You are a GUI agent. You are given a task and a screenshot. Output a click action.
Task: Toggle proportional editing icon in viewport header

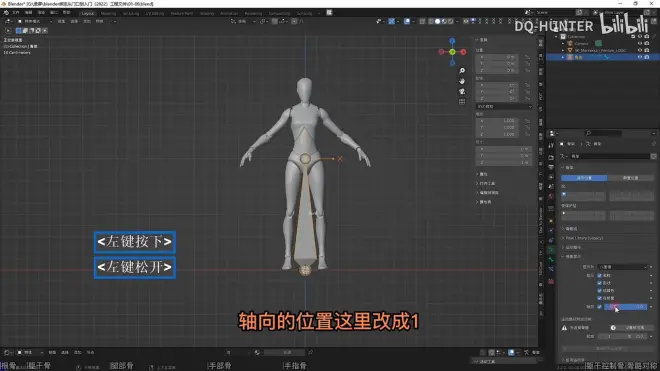[294, 21]
